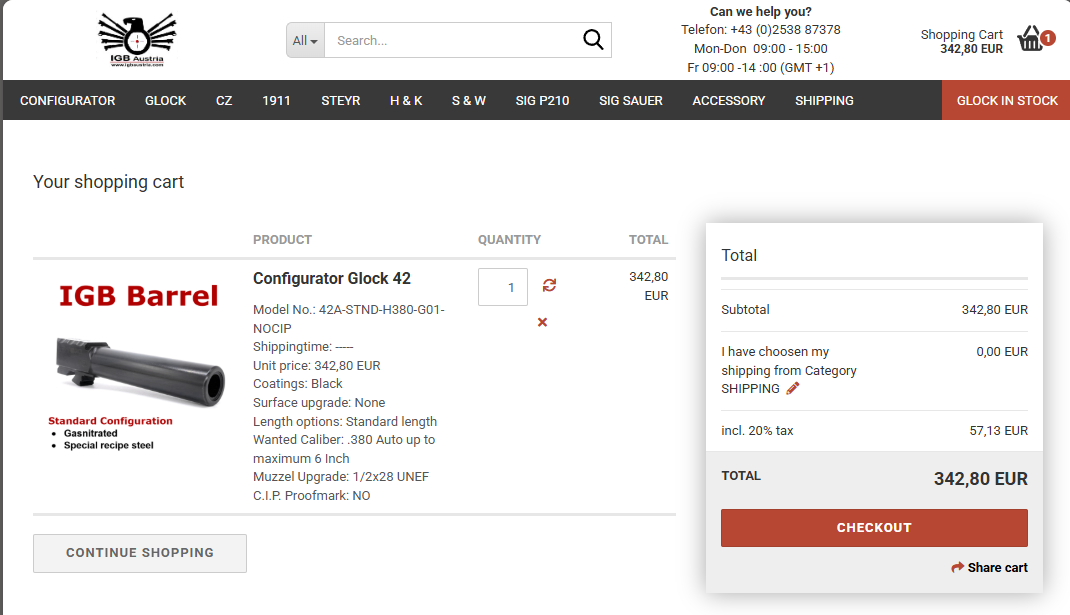This screenshot has height=615, width=1070.
Task: Click the GLOCK IN STOCK red button
Action: coord(1006,100)
